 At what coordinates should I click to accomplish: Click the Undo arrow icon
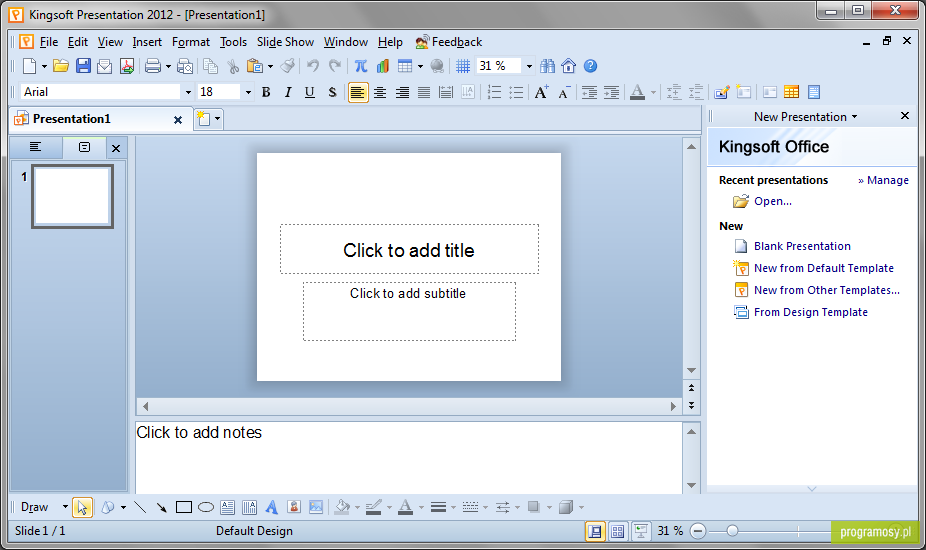[313, 66]
